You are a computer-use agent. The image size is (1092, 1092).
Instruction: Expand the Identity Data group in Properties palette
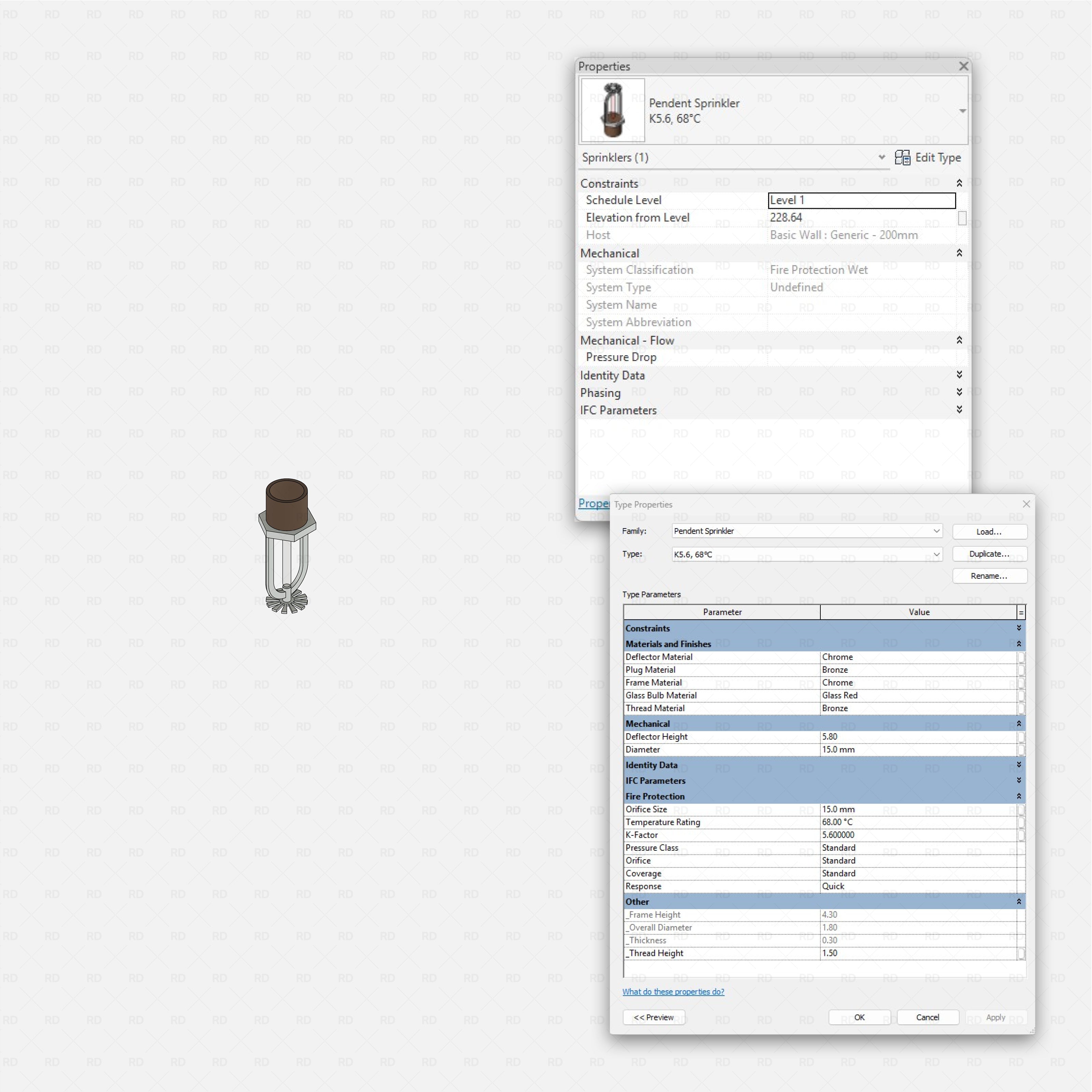click(x=959, y=375)
